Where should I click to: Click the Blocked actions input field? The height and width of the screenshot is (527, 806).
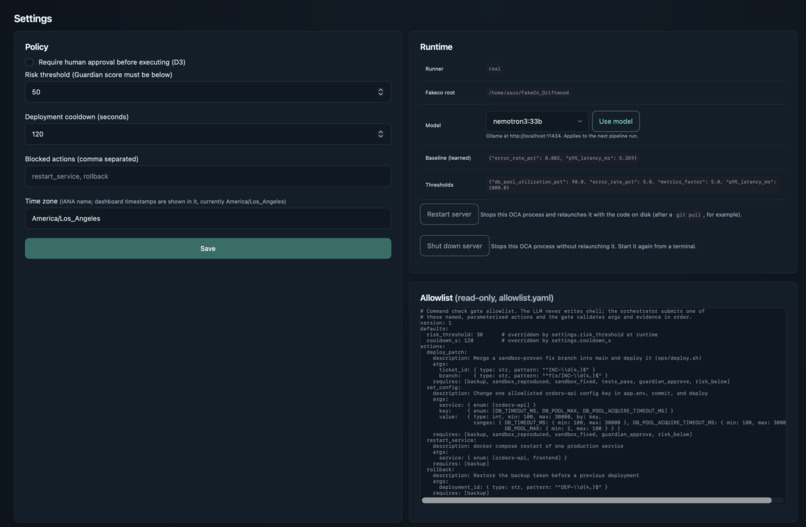[x=208, y=176]
